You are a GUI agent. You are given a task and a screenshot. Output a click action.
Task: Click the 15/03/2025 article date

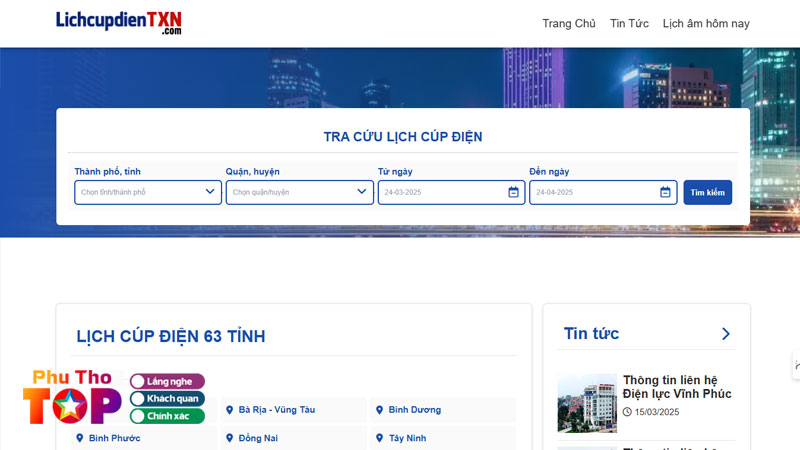point(657,412)
